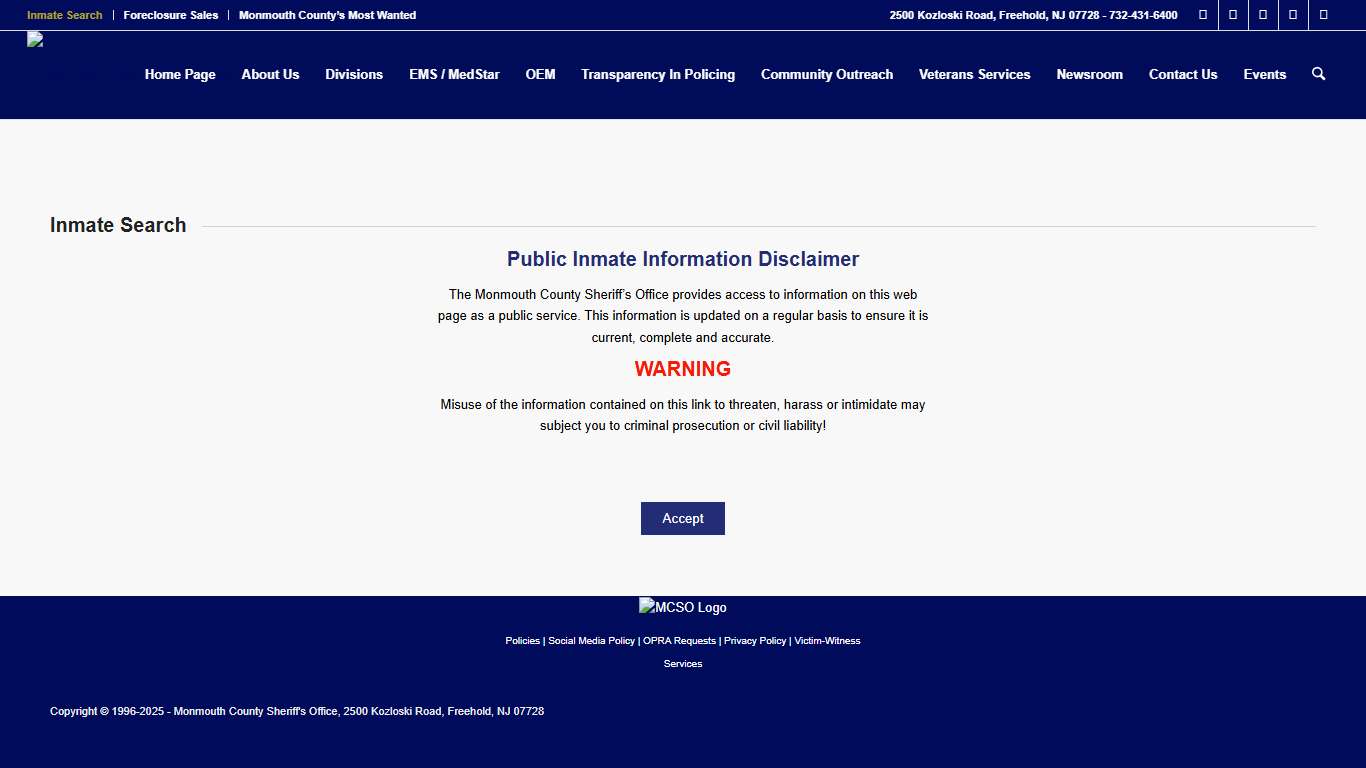This screenshot has width=1366, height=768.
Task: Click the second social media icon in header
Action: pyautogui.click(x=1232, y=15)
